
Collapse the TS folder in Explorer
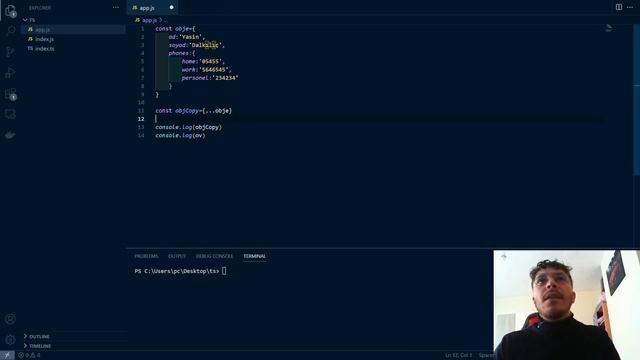(x=29, y=20)
